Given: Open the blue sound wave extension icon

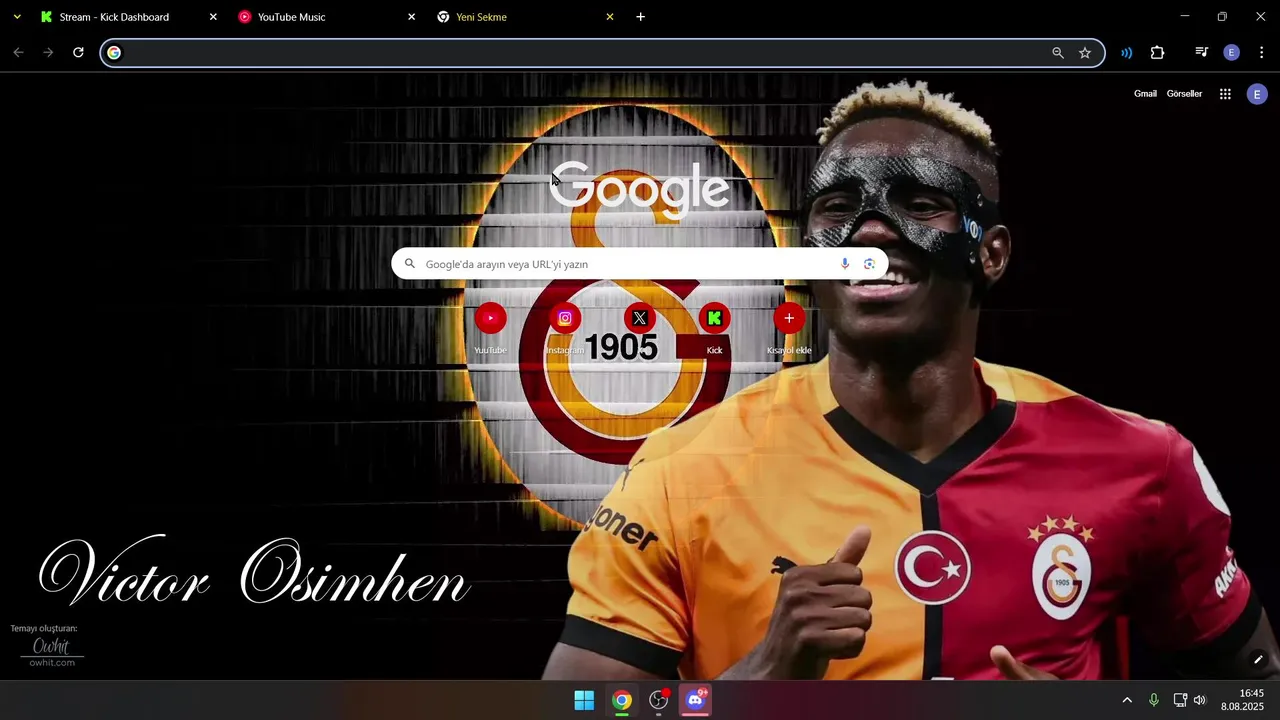Looking at the screenshot, I should (1127, 53).
